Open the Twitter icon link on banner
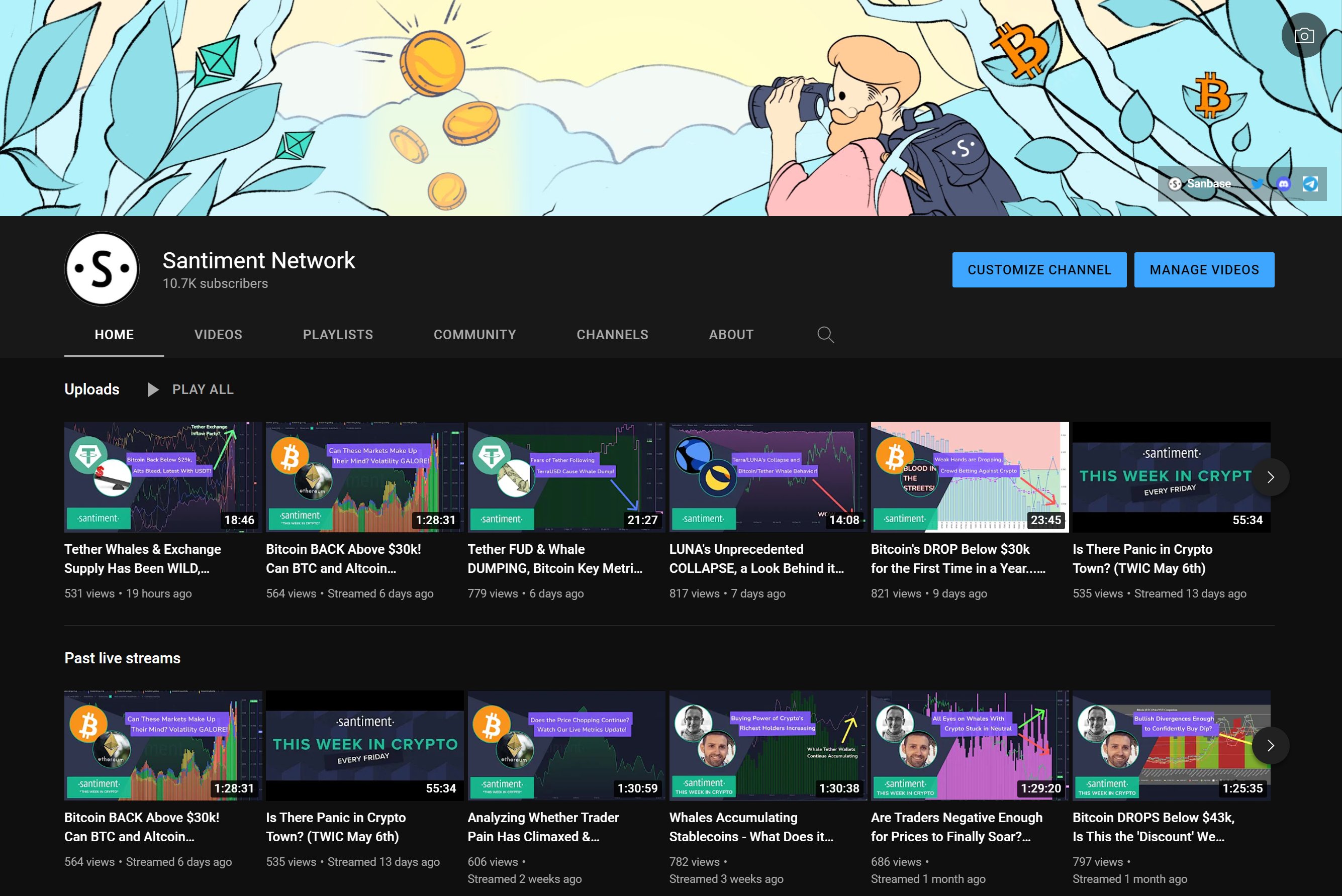This screenshot has width=1342, height=896. [x=1257, y=183]
